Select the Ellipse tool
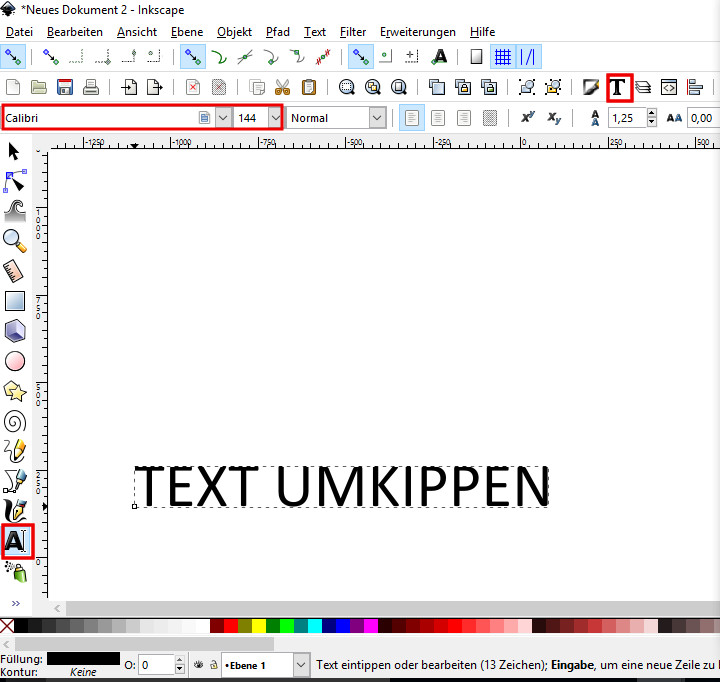The image size is (720, 682). [15, 361]
